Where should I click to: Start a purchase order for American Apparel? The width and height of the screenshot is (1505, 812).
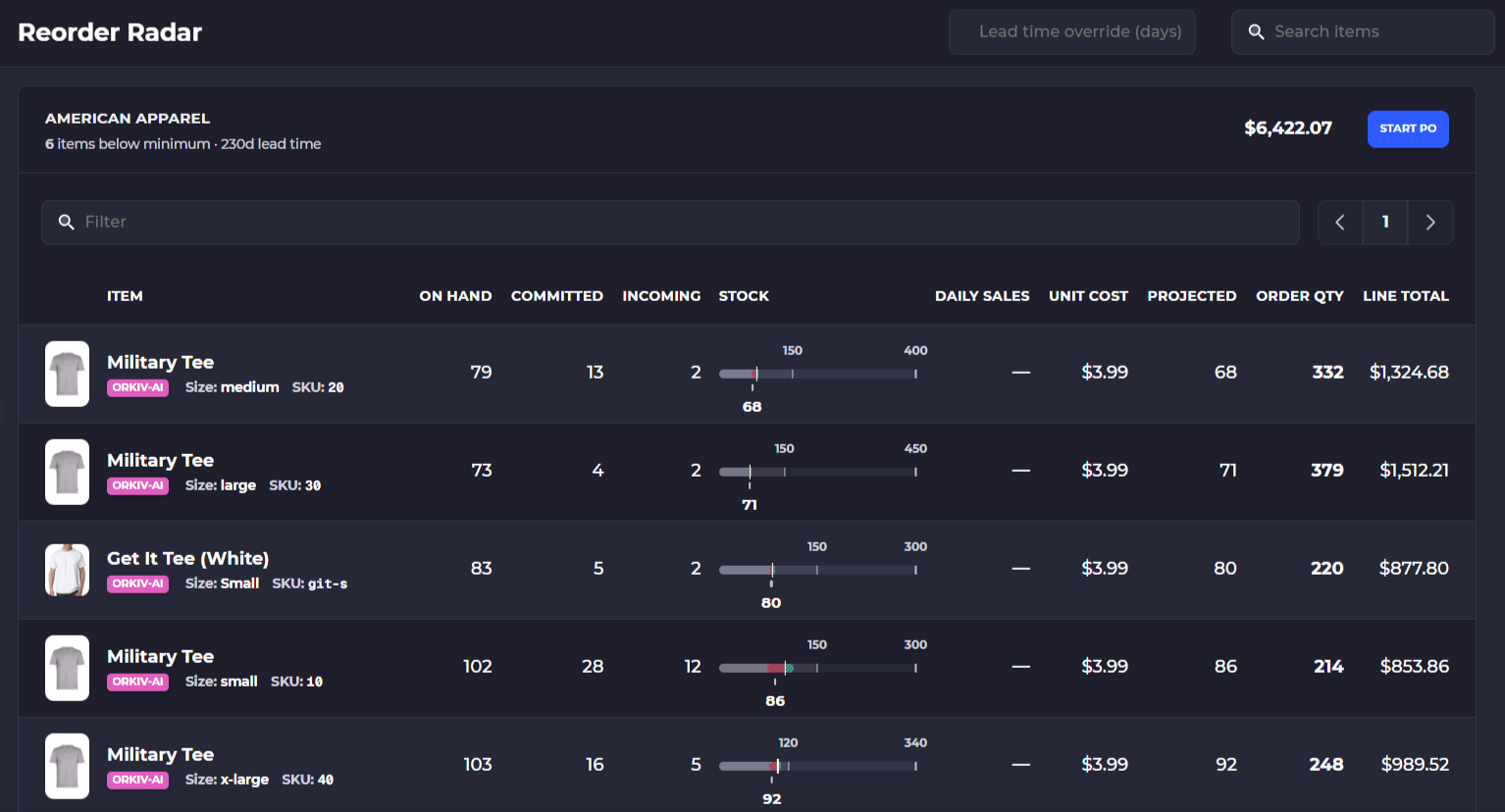(1408, 128)
